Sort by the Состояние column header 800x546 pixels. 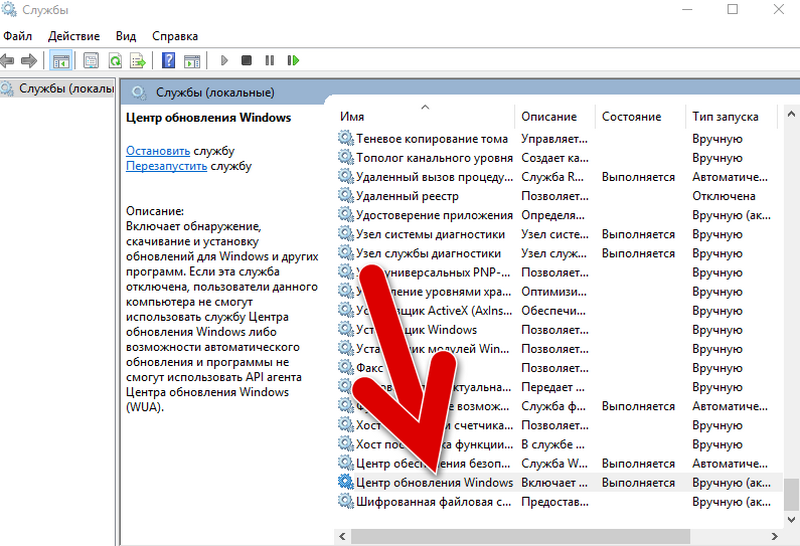click(640, 117)
